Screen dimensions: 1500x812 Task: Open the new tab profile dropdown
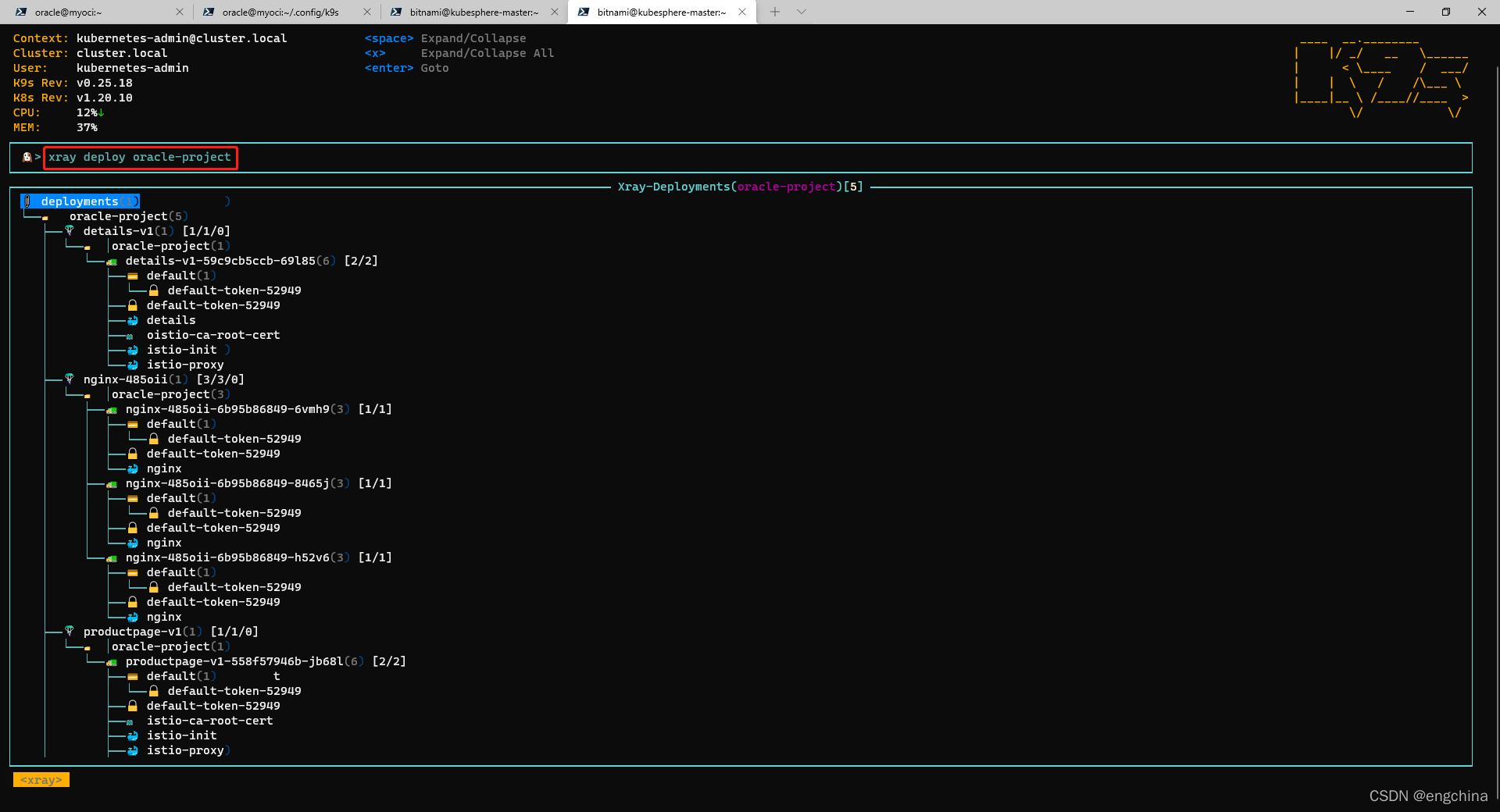point(802,12)
